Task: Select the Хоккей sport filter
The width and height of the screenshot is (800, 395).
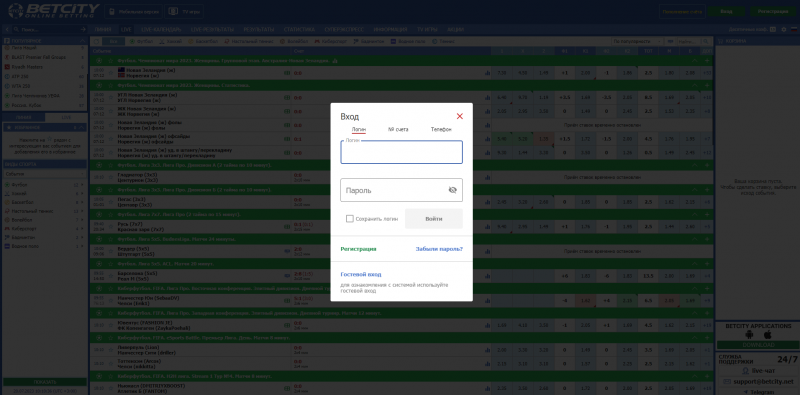Action: point(170,41)
